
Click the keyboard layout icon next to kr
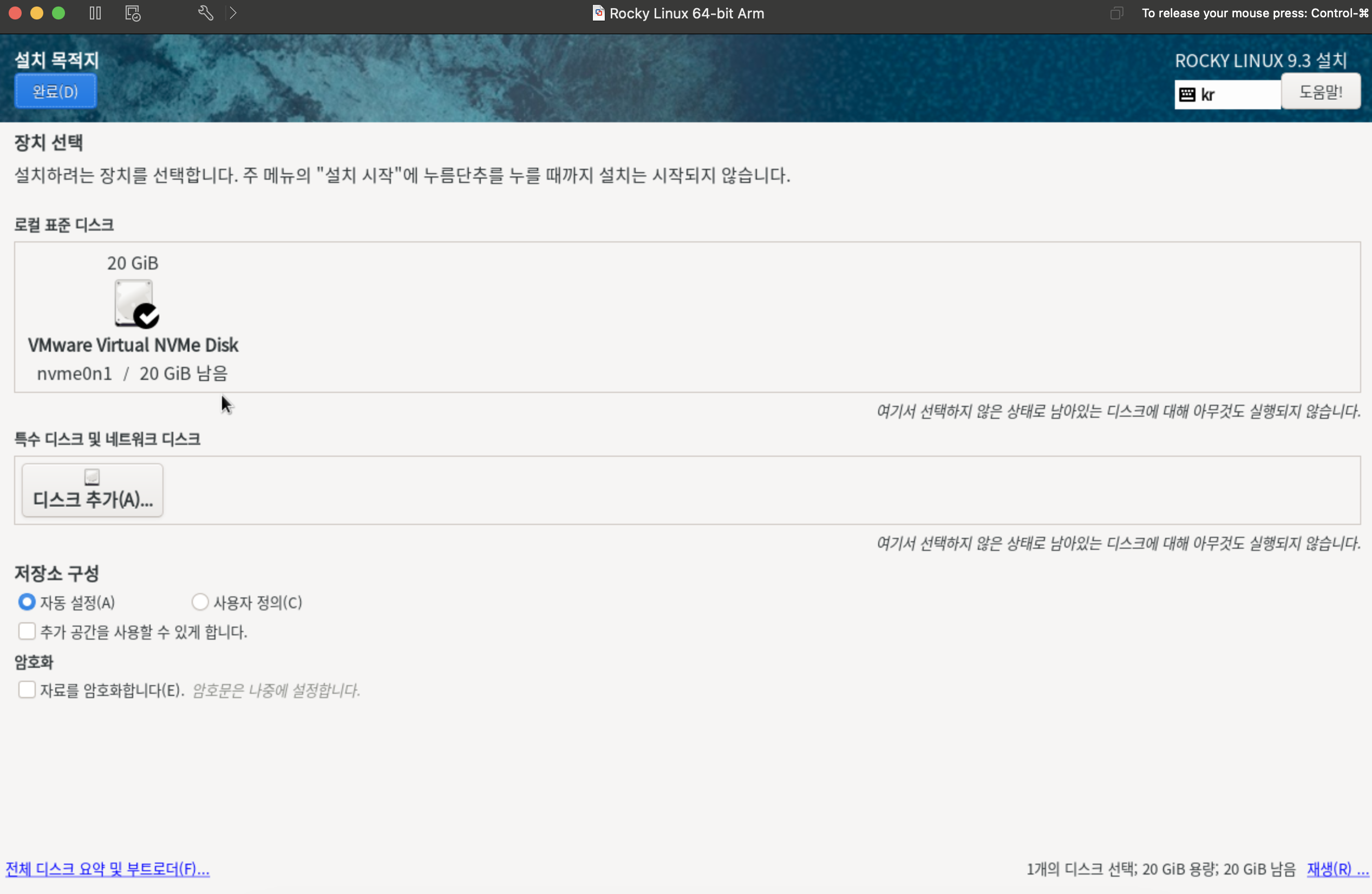point(1187,95)
